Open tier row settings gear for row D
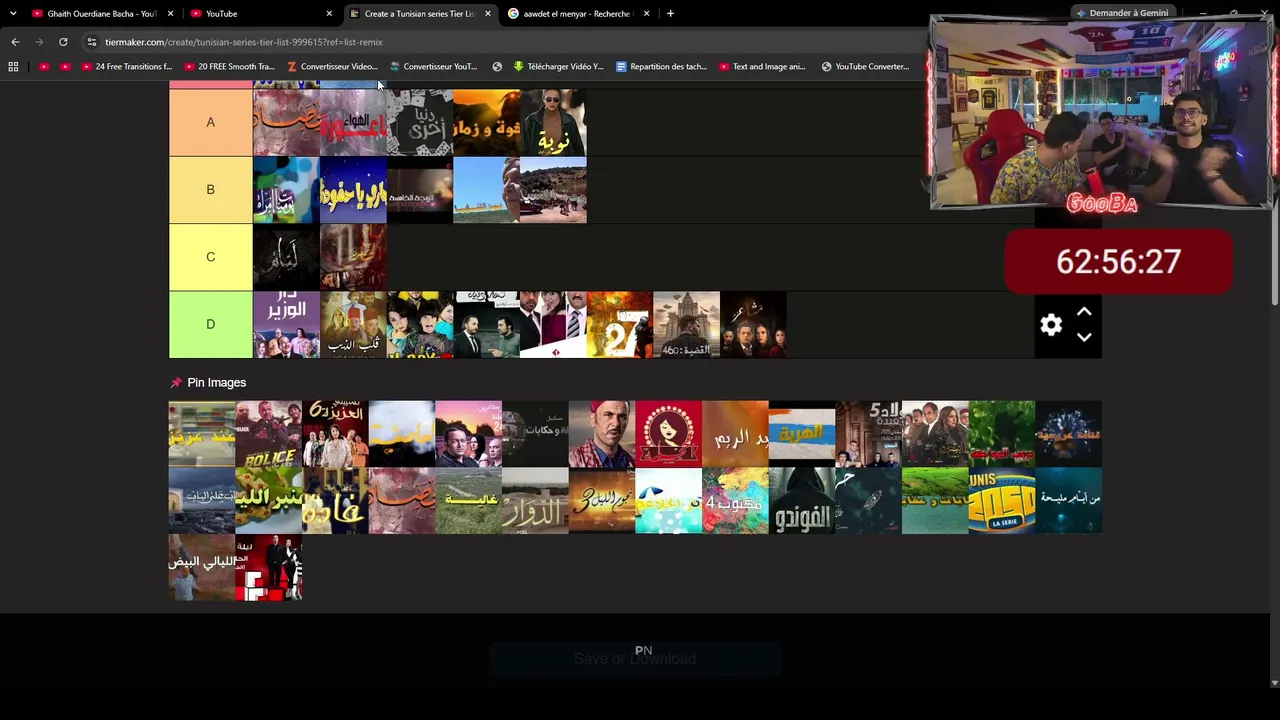Viewport: 1280px width, 720px height. point(1051,325)
